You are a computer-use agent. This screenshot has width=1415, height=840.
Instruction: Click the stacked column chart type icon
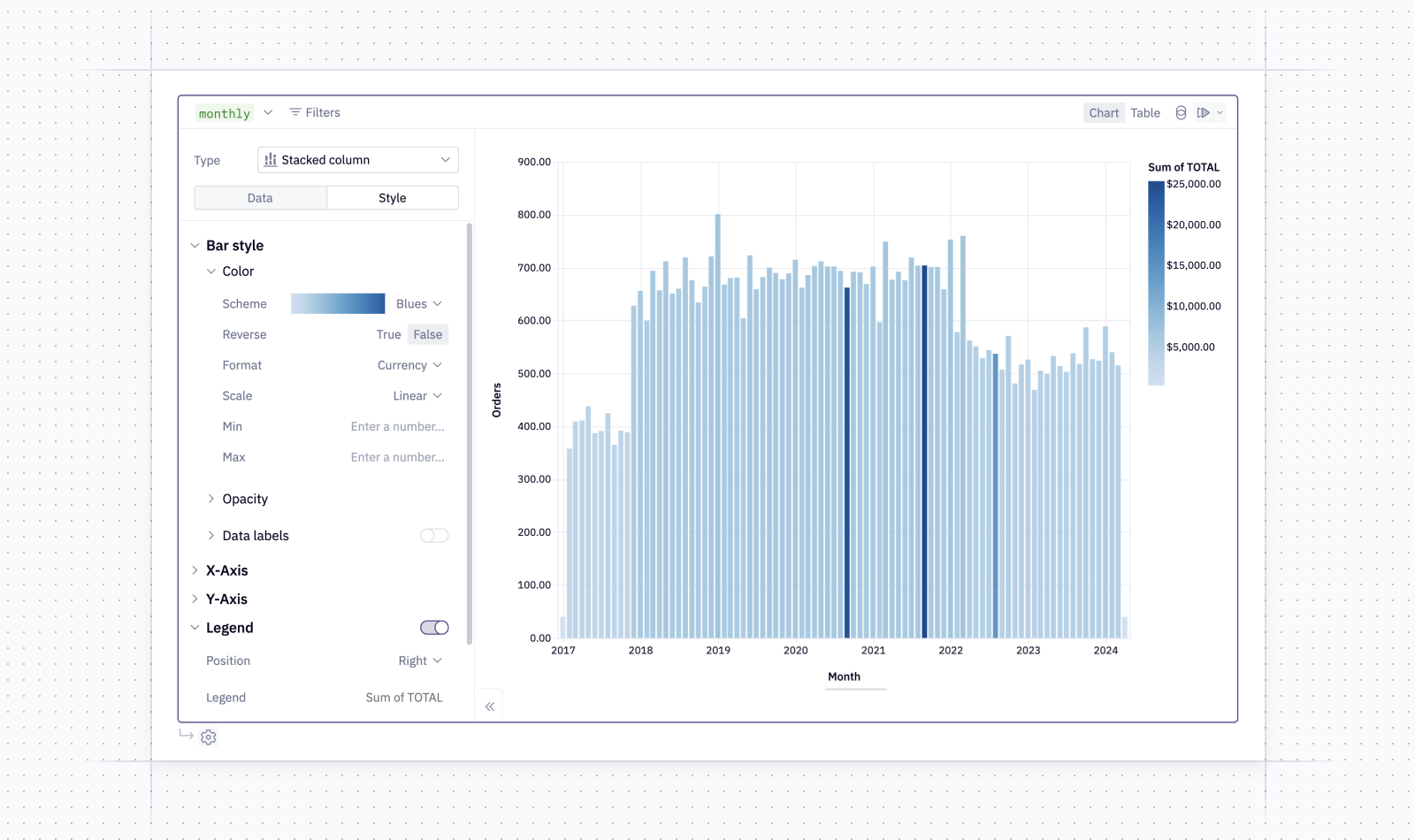pyautogui.click(x=271, y=160)
